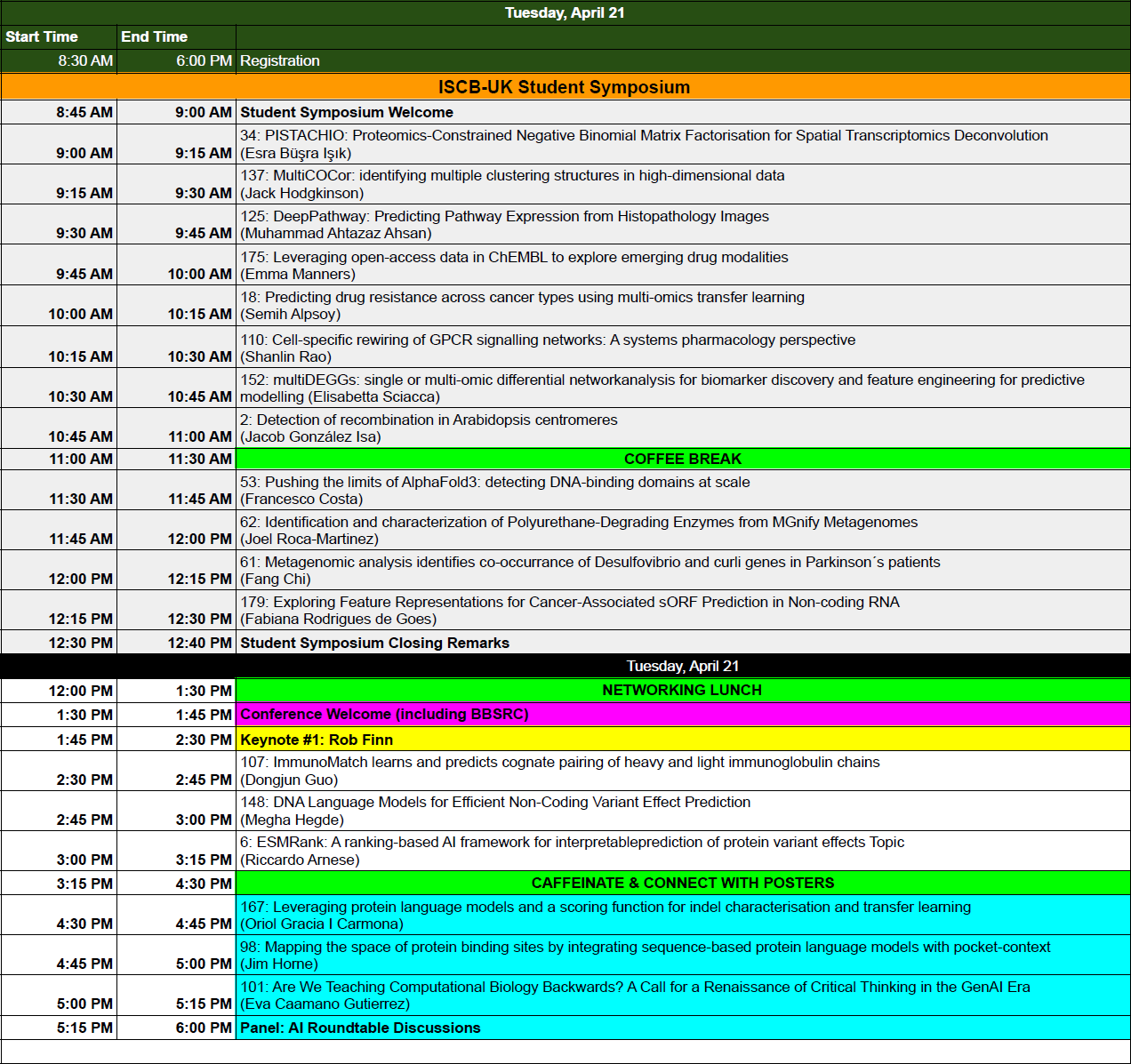Image resolution: width=1131 pixels, height=1064 pixels.
Task: Click the yellow Keynote #1: Rob Finn cell
Action: pyautogui.click(x=317, y=740)
